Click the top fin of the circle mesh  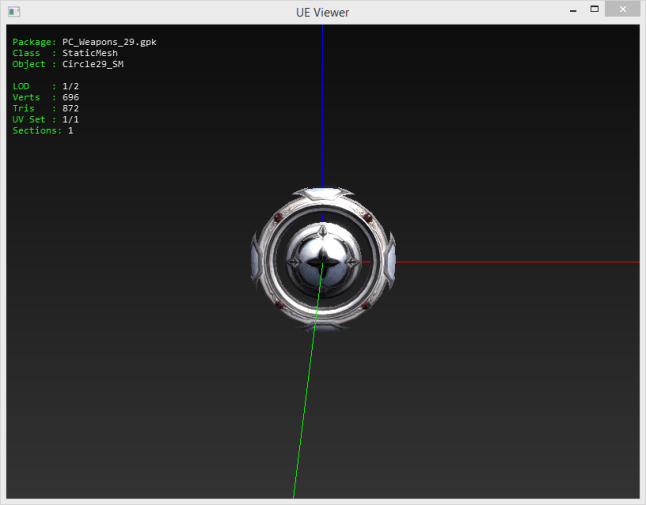pyautogui.click(x=323, y=192)
